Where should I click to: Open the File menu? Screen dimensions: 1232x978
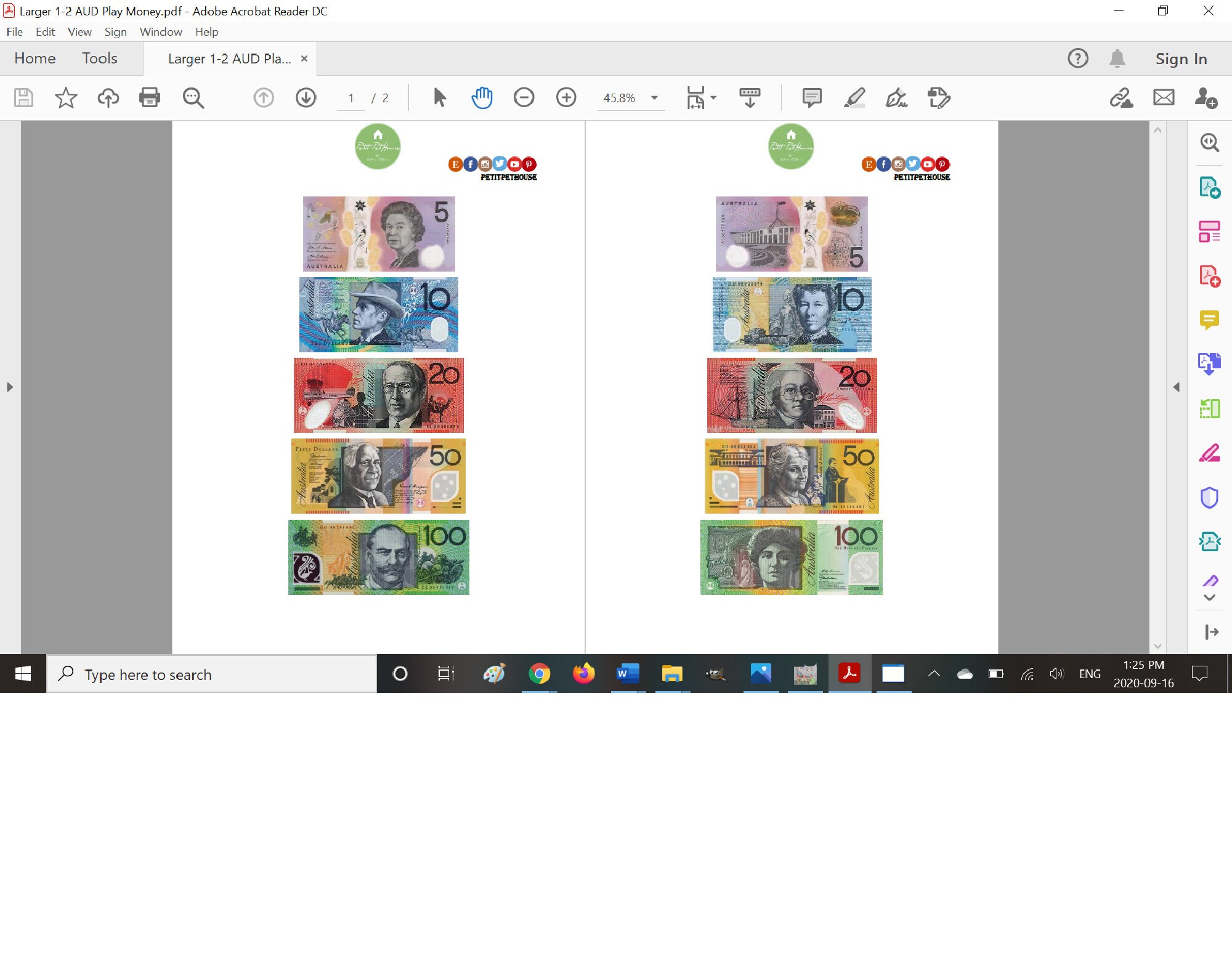15,31
